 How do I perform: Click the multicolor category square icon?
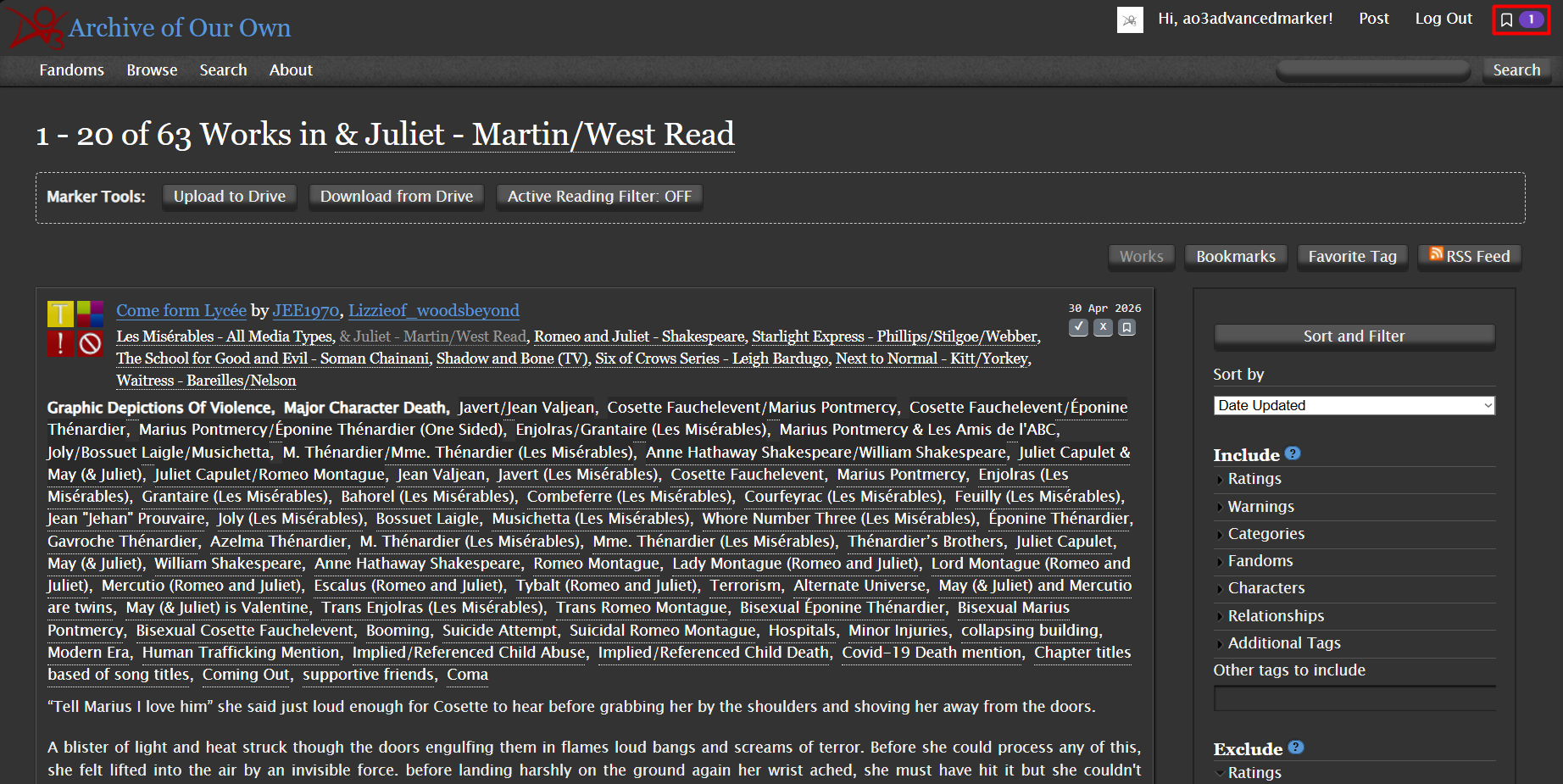coord(91,314)
